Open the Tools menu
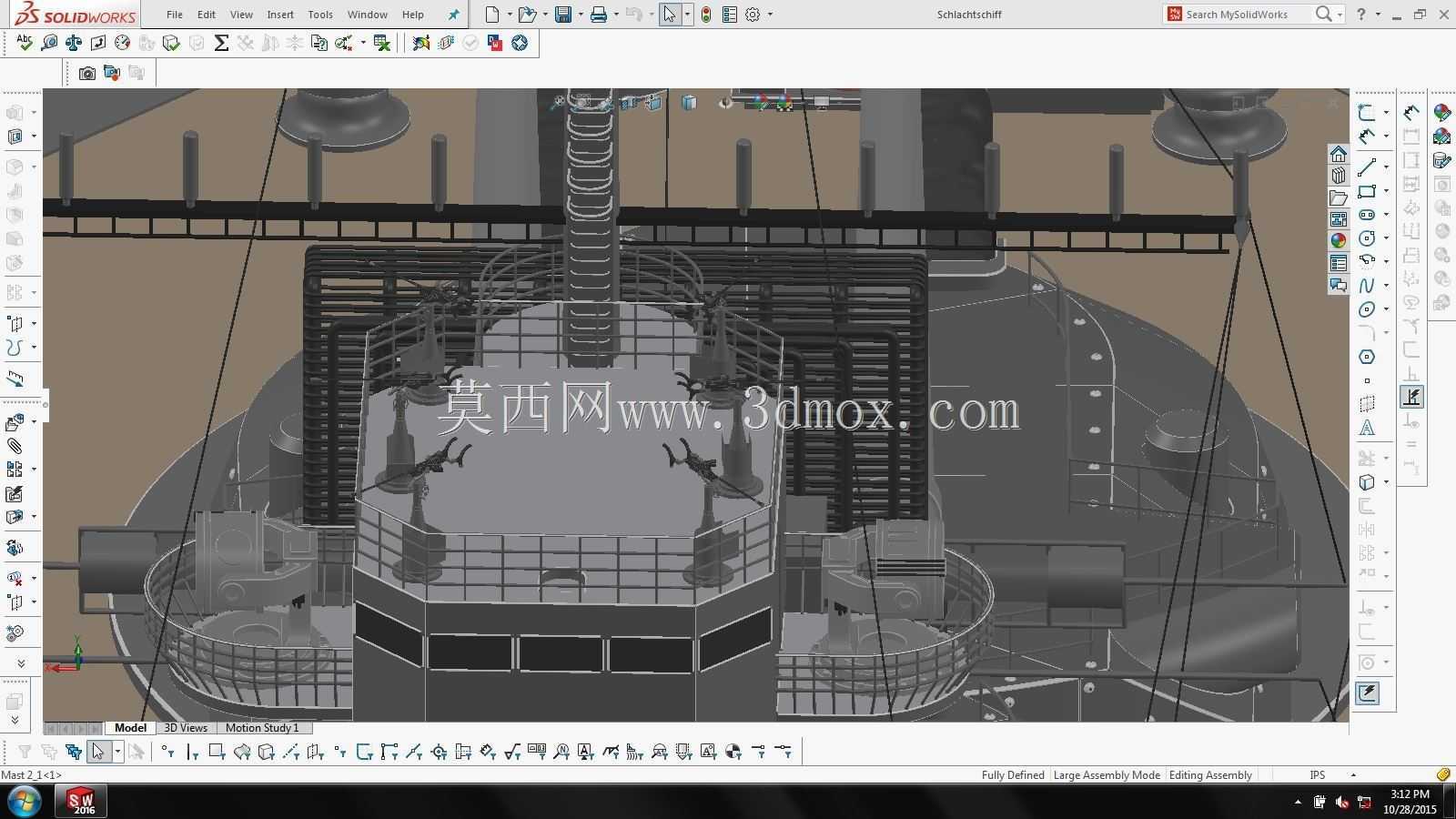The width and height of the screenshot is (1456, 819). point(320,15)
